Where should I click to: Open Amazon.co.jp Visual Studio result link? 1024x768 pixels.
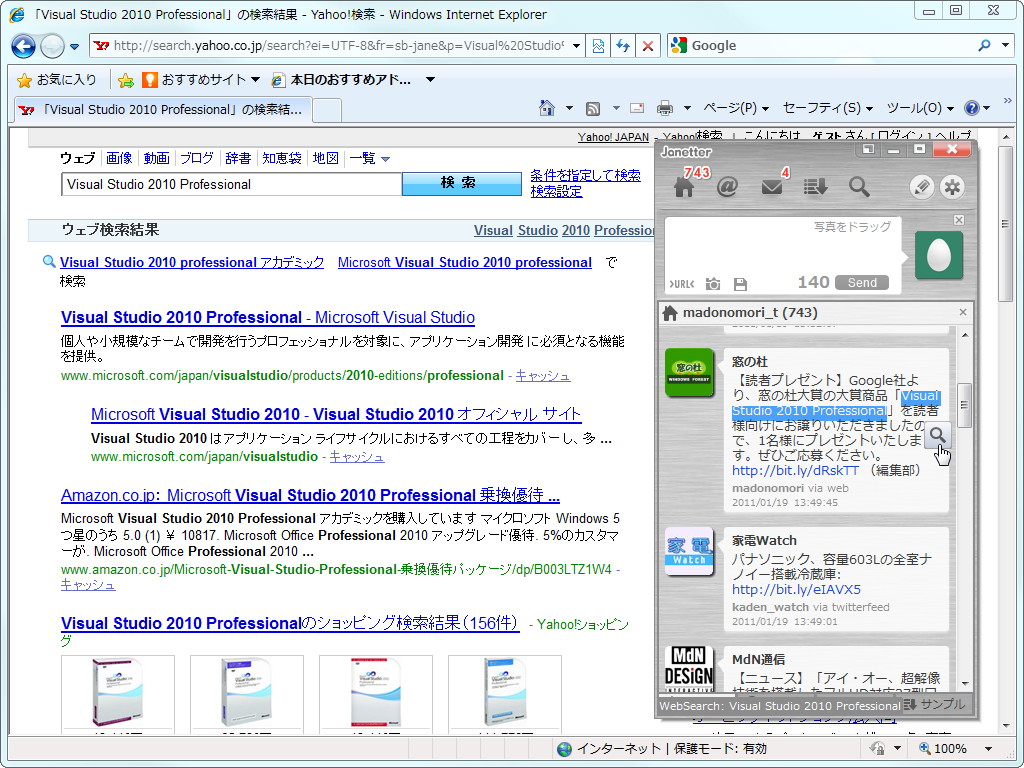tap(310, 495)
